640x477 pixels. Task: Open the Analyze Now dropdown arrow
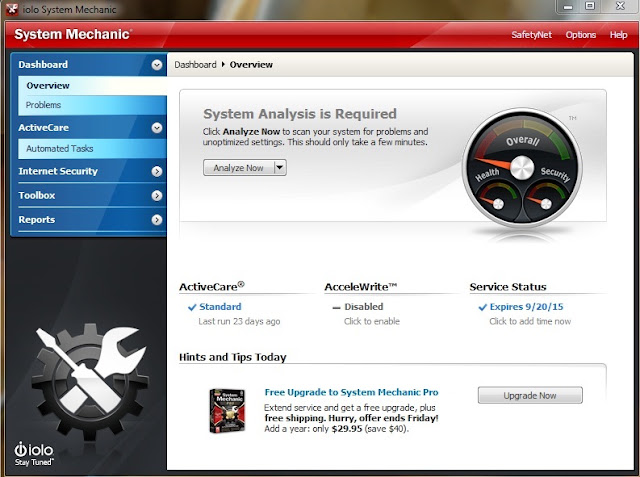[x=280, y=167]
